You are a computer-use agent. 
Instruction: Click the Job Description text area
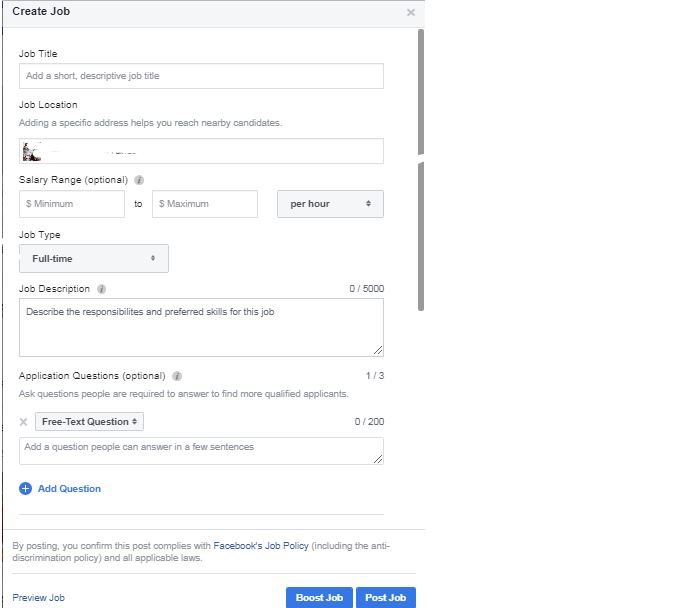tap(201, 328)
